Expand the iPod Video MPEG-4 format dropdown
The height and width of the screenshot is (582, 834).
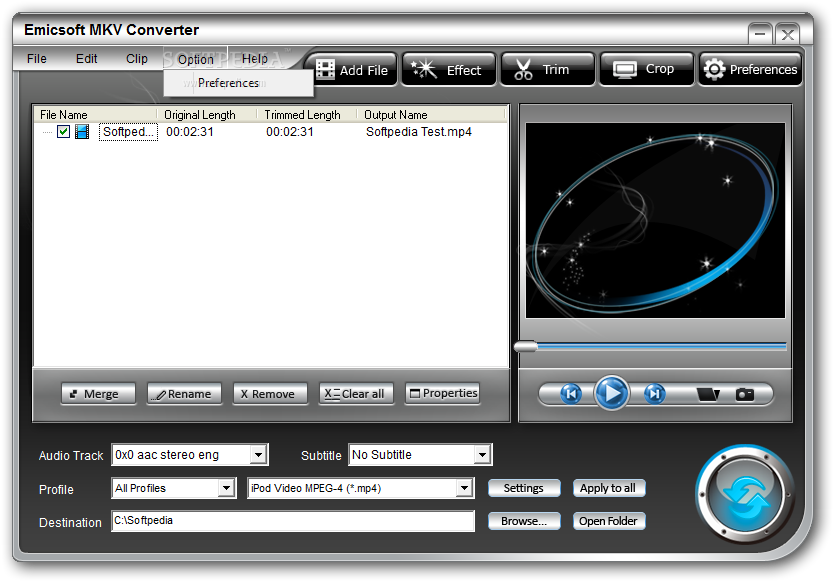pos(464,488)
